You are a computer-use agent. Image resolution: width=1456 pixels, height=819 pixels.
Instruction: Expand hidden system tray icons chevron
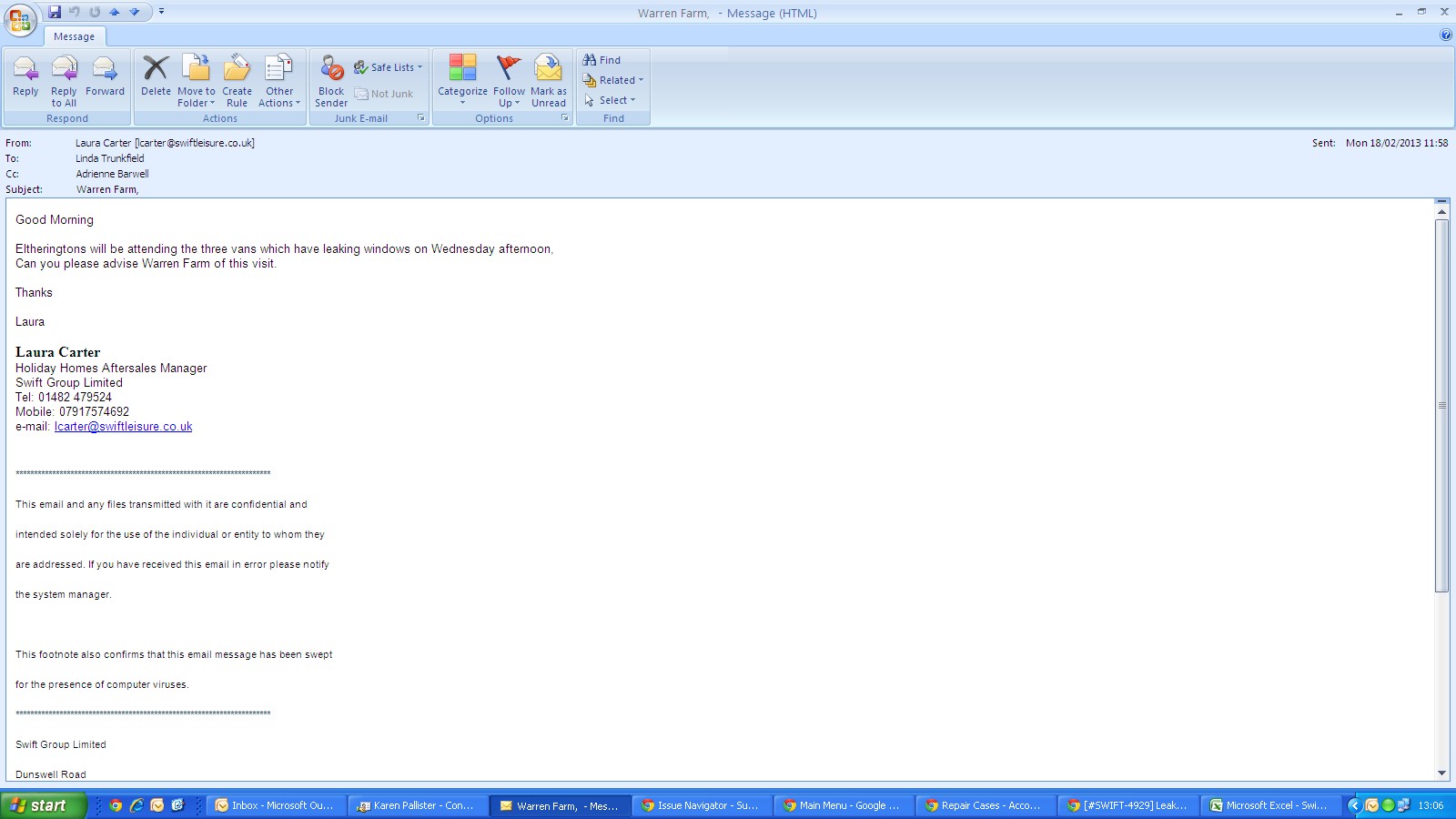pos(1354,805)
